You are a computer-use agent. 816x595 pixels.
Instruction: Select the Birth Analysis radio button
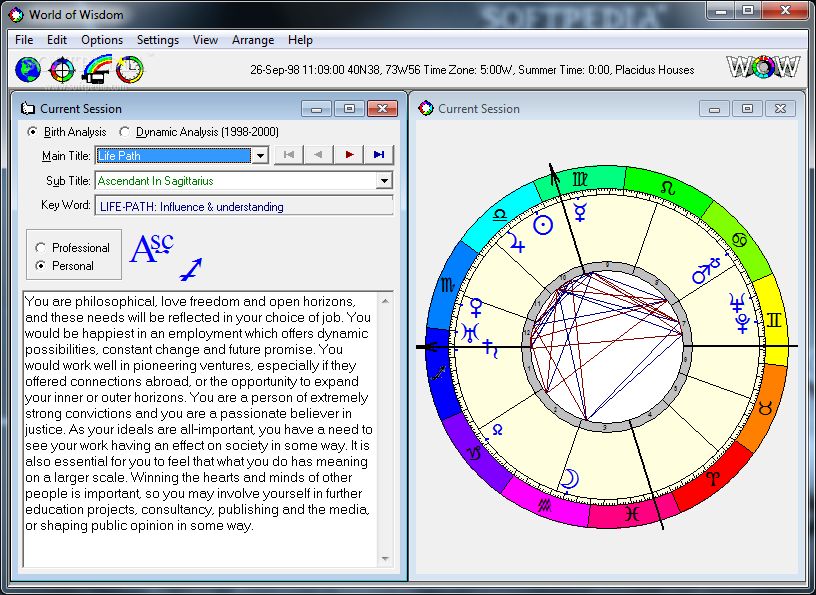point(33,132)
